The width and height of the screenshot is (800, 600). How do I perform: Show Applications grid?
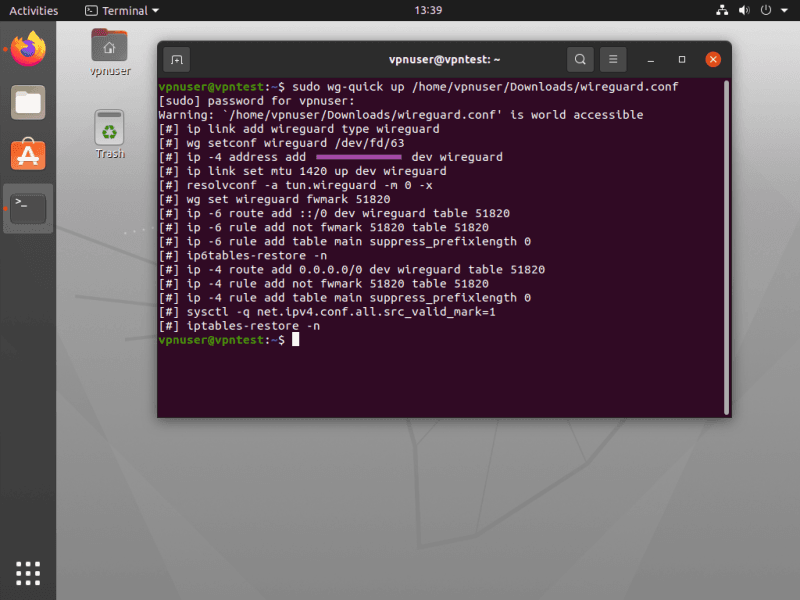click(x=28, y=572)
